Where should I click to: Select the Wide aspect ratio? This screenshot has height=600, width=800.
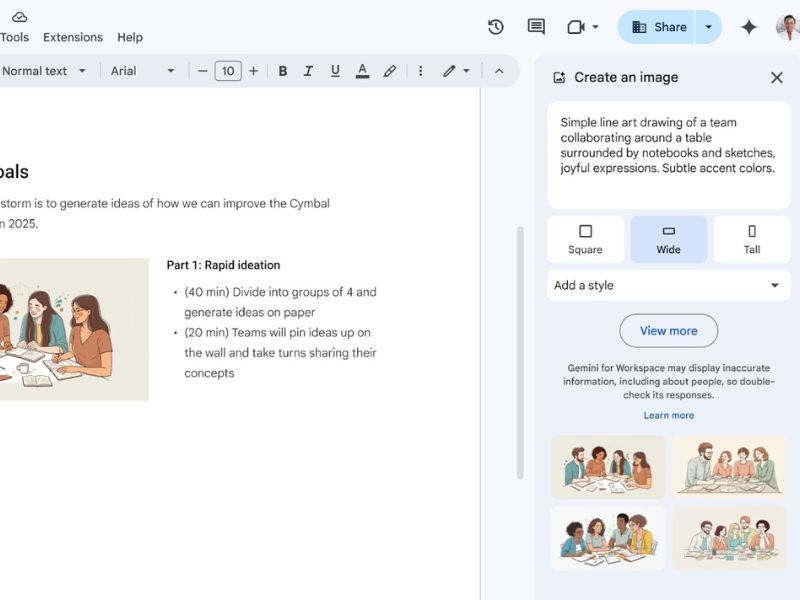(669, 239)
